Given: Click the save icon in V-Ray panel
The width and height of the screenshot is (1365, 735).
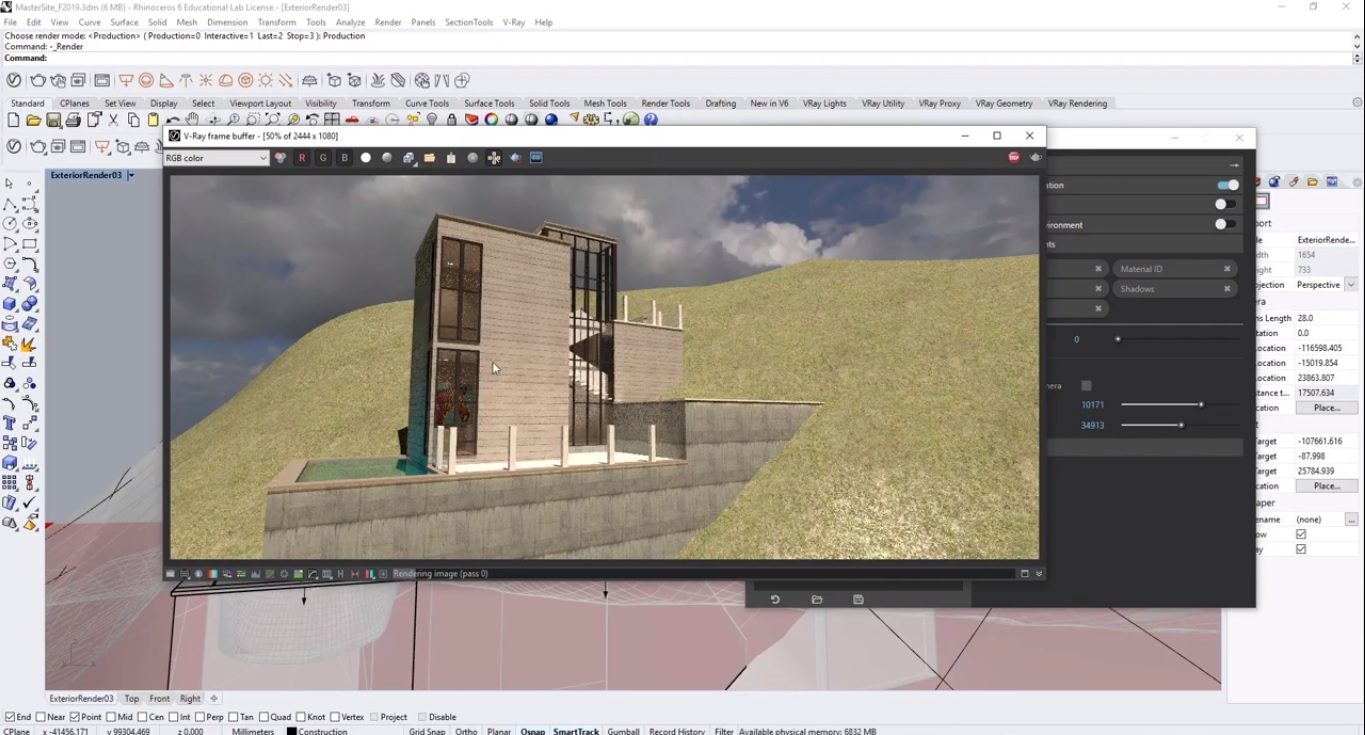Looking at the screenshot, I should tap(858, 599).
